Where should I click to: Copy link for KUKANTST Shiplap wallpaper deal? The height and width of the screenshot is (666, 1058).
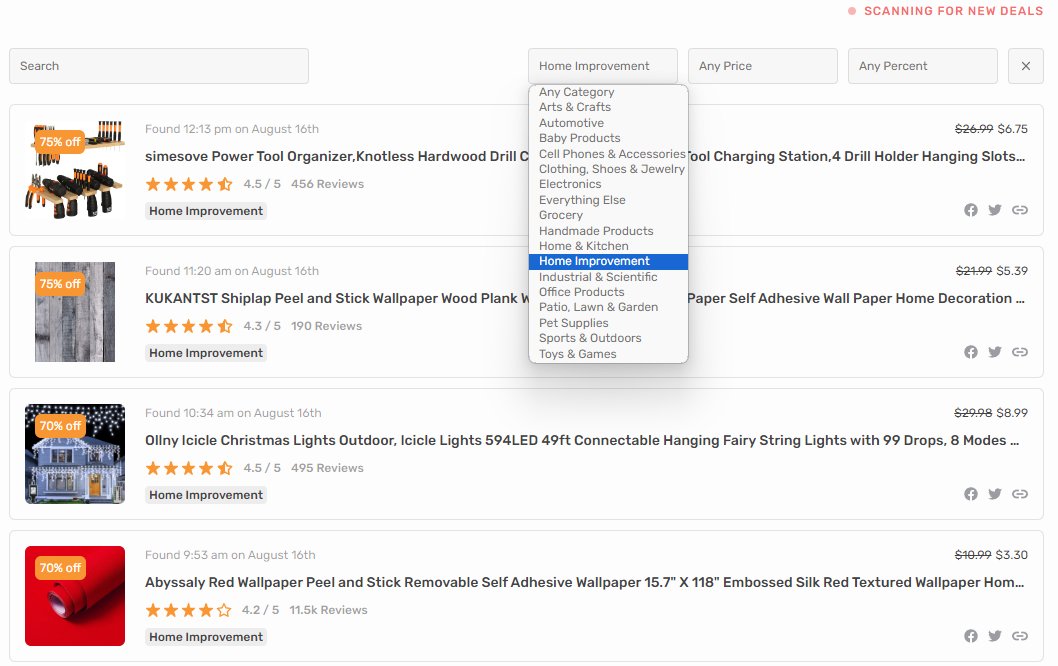(1020, 352)
